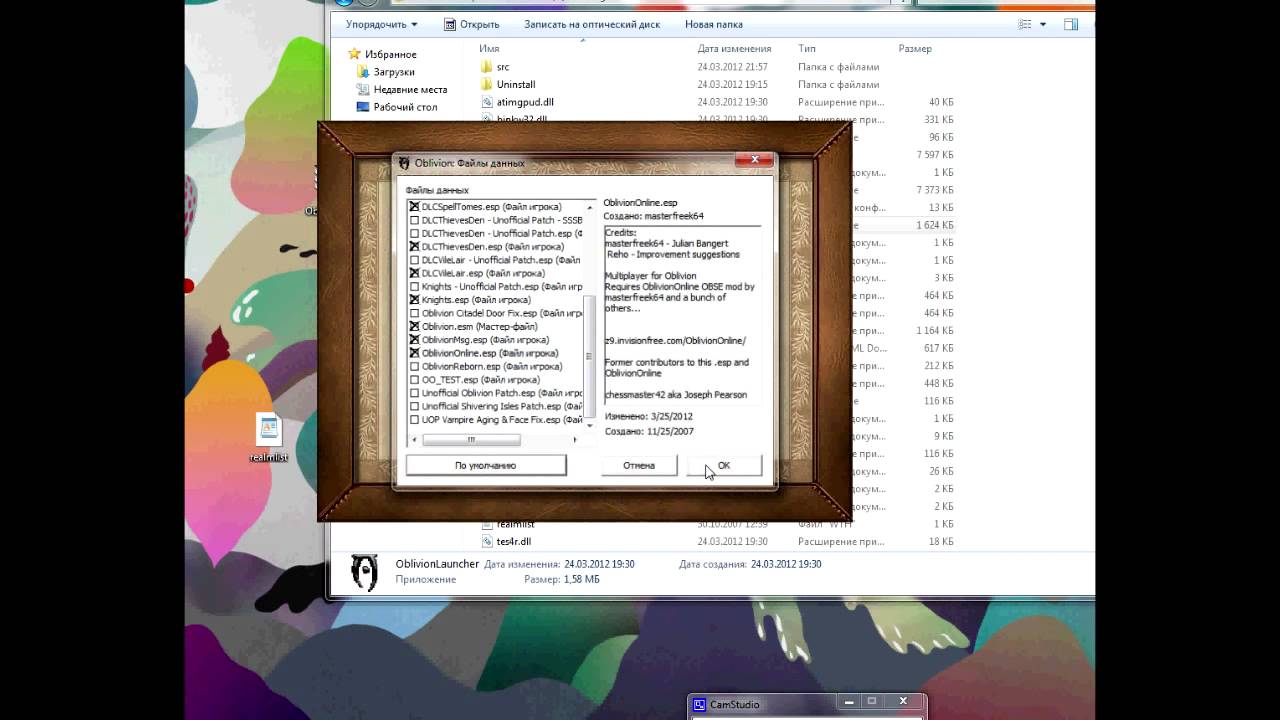Uncheck DLCVileLair.esp data file
The height and width of the screenshot is (720, 1280).
point(414,273)
